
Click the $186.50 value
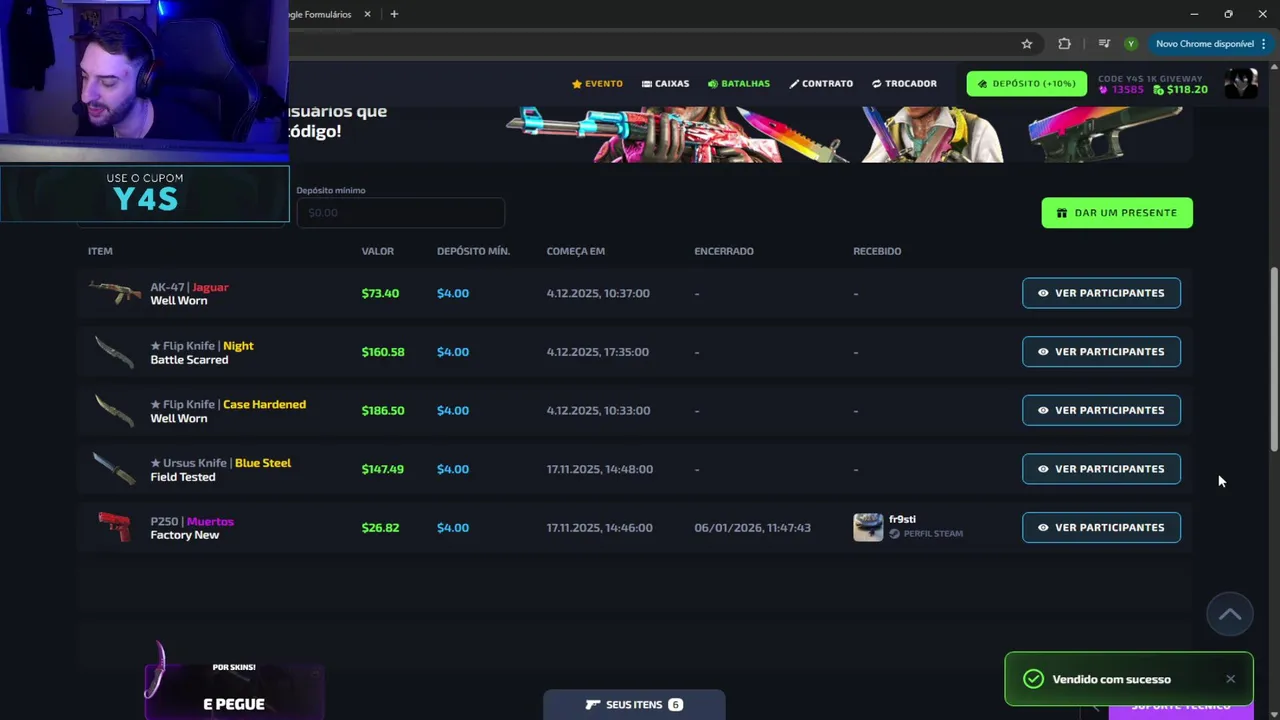383,410
